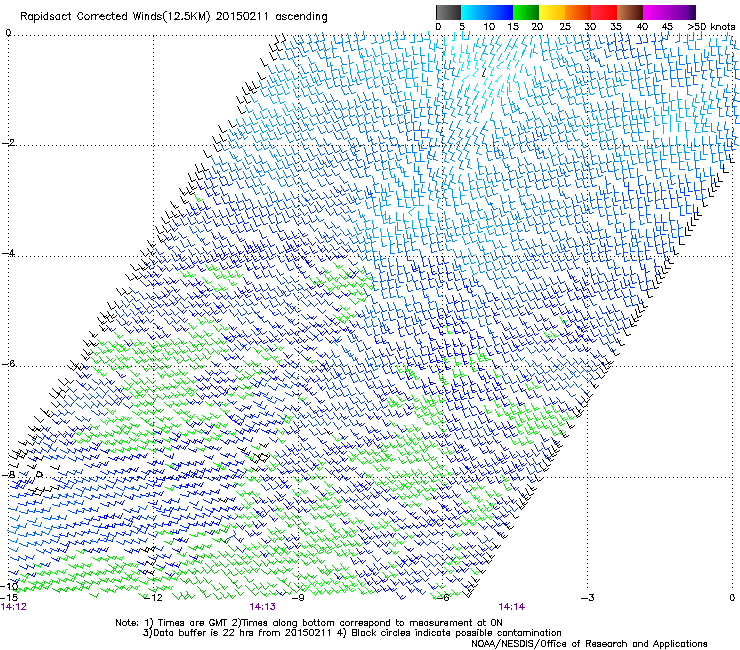Click the '>50 knots' legend label

pos(711,27)
